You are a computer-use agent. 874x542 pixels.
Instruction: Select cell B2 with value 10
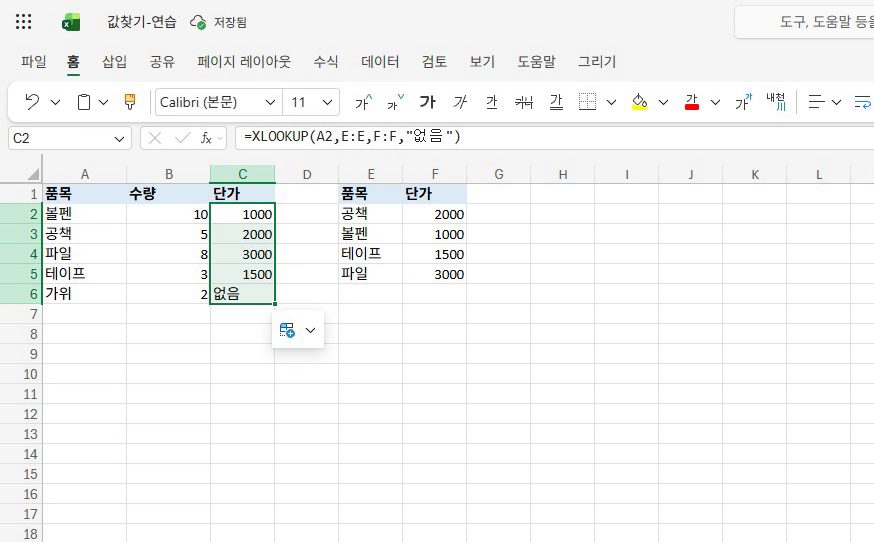point(168,214)
